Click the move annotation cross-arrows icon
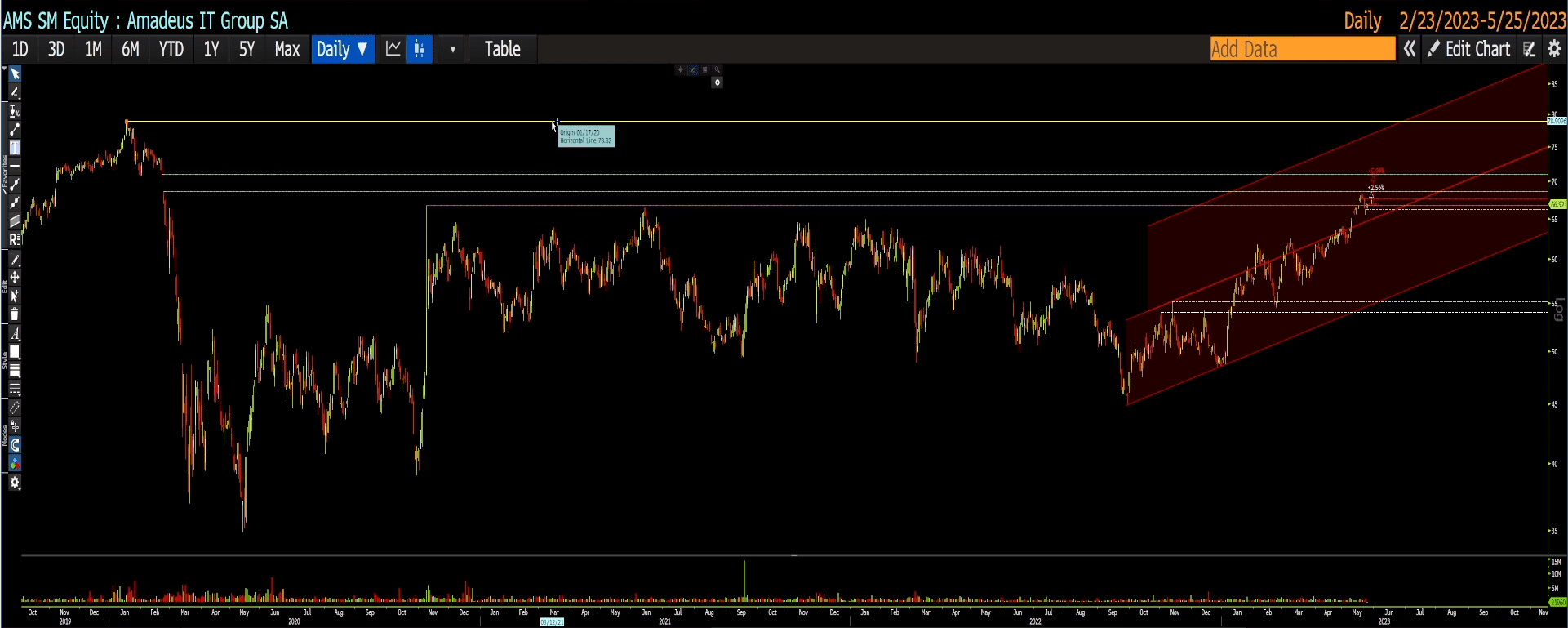Image resolution: width=1568 pixels, height=628 pixels. click(15, 278)
